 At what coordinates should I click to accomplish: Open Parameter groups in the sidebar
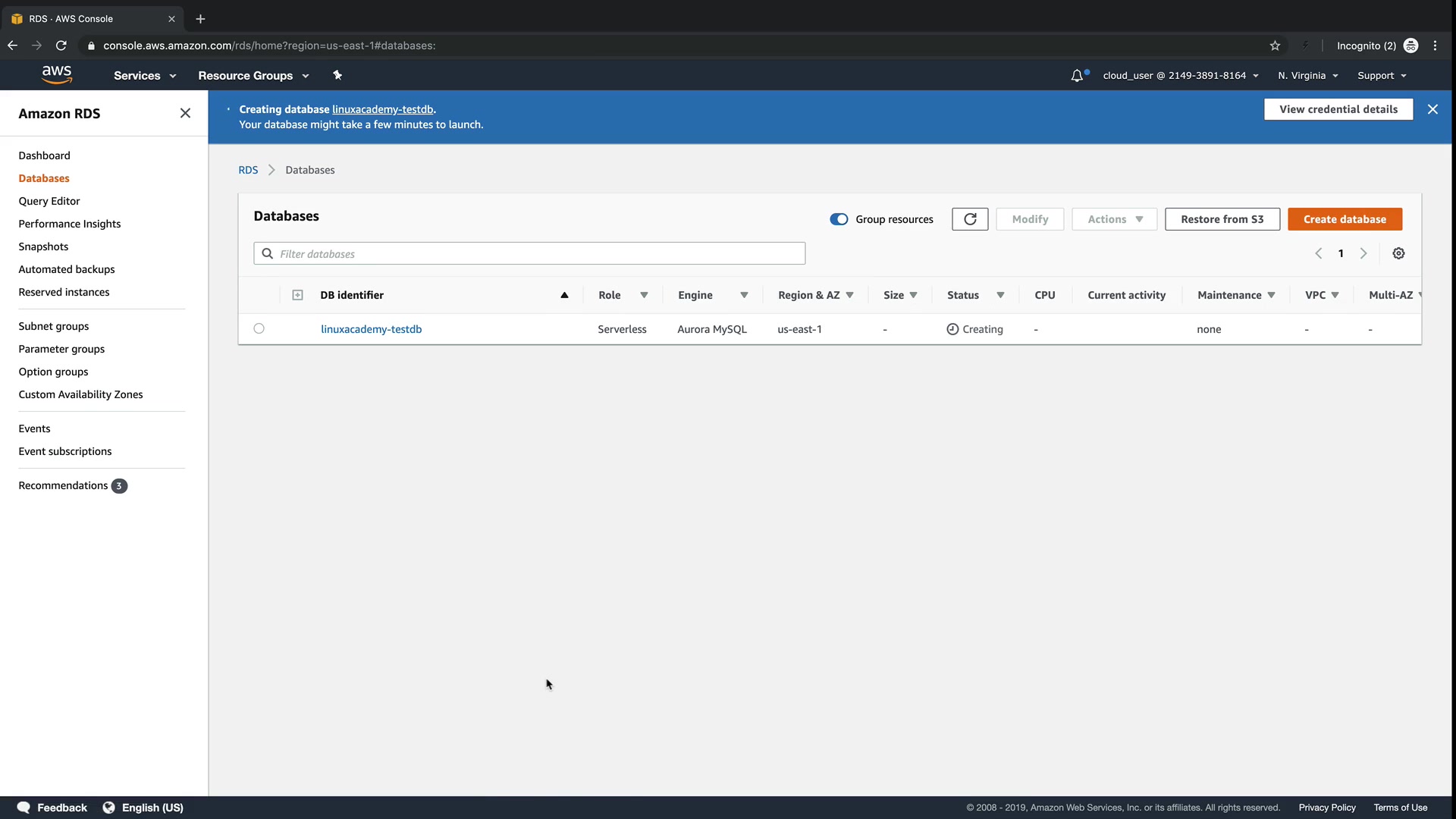(61, 349)
